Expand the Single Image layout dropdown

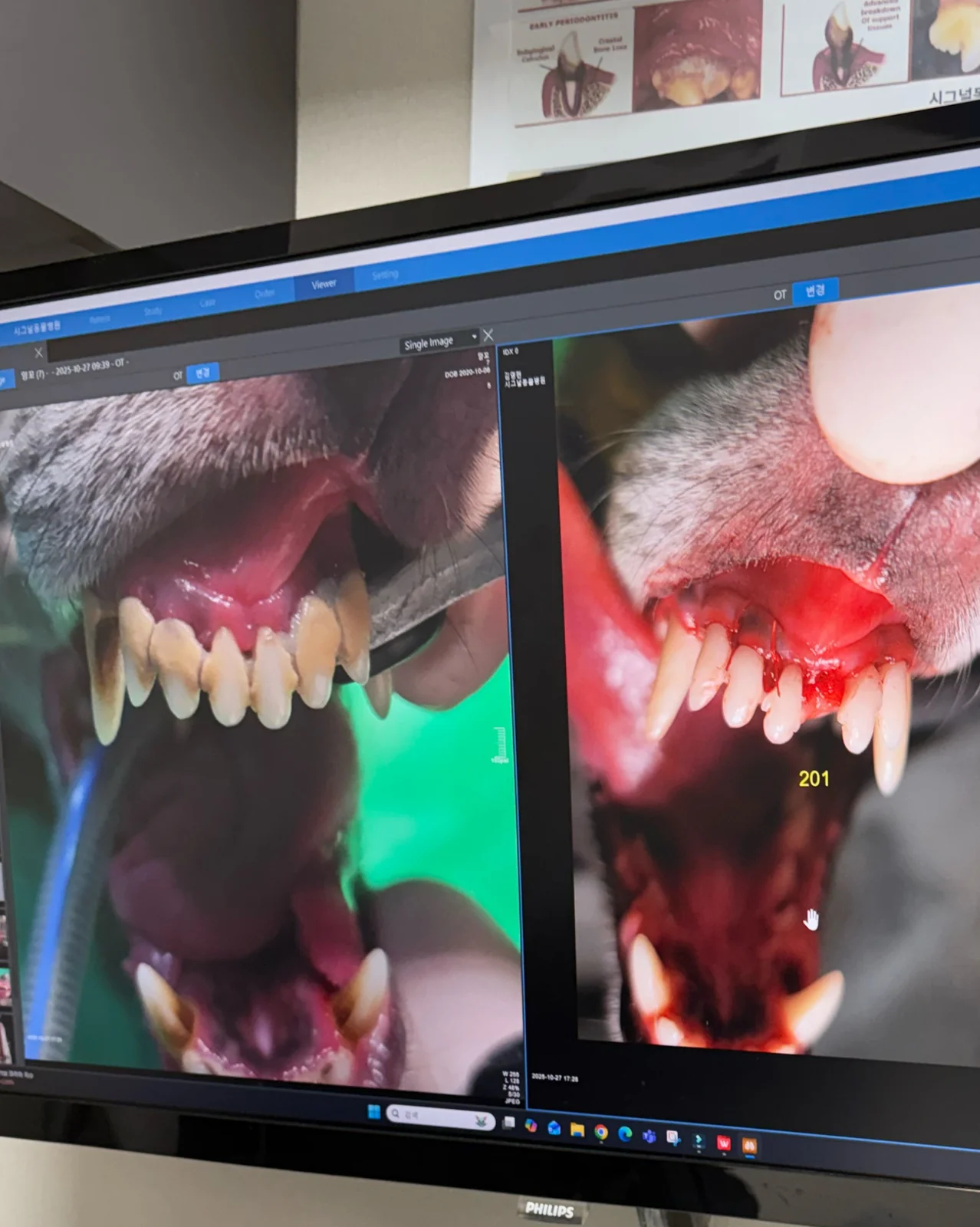point(440,341)
